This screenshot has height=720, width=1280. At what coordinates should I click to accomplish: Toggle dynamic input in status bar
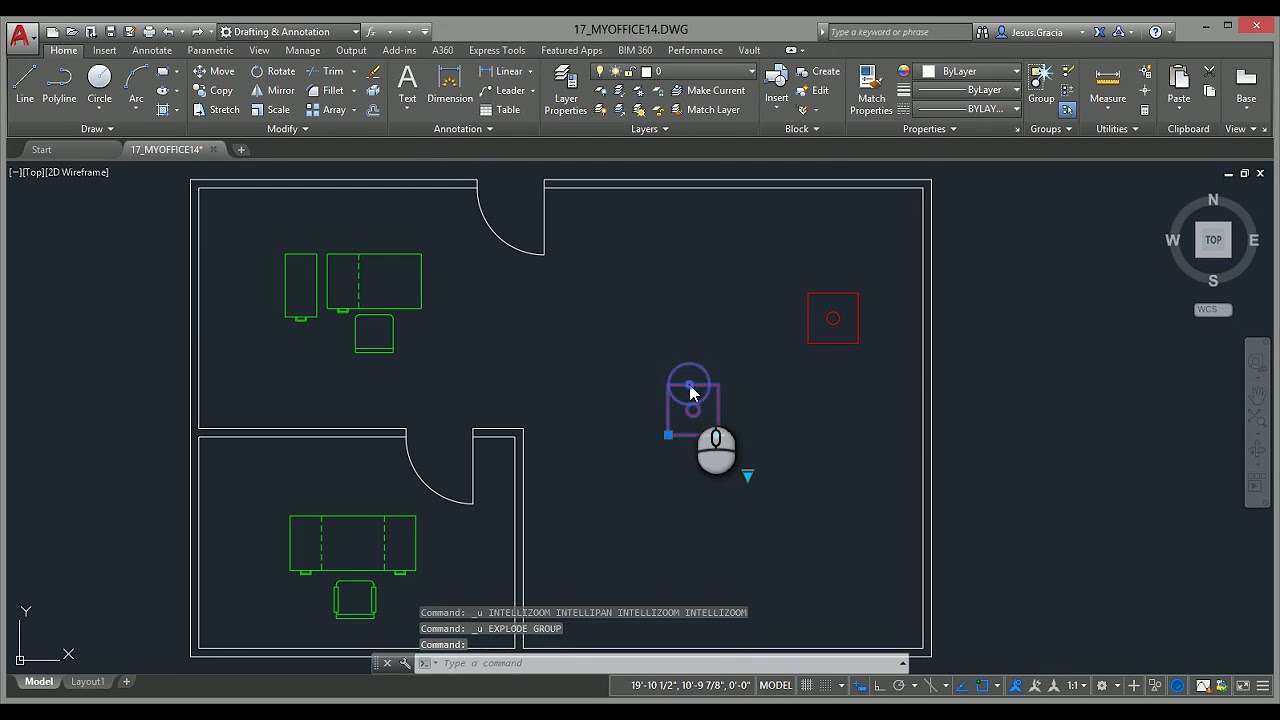[x=860, y=686]
